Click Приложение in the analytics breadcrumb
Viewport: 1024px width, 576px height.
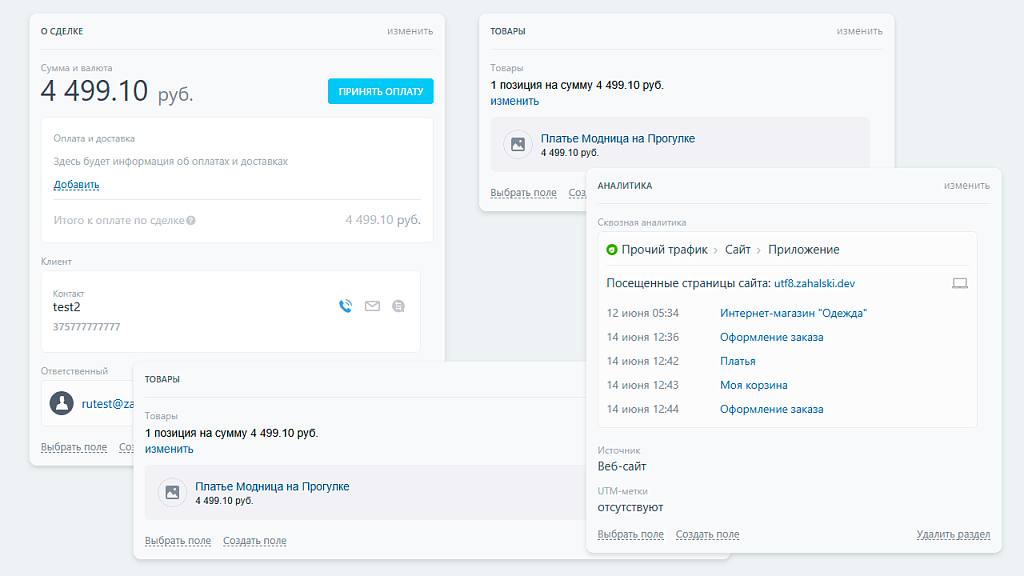tap(804, 249)
